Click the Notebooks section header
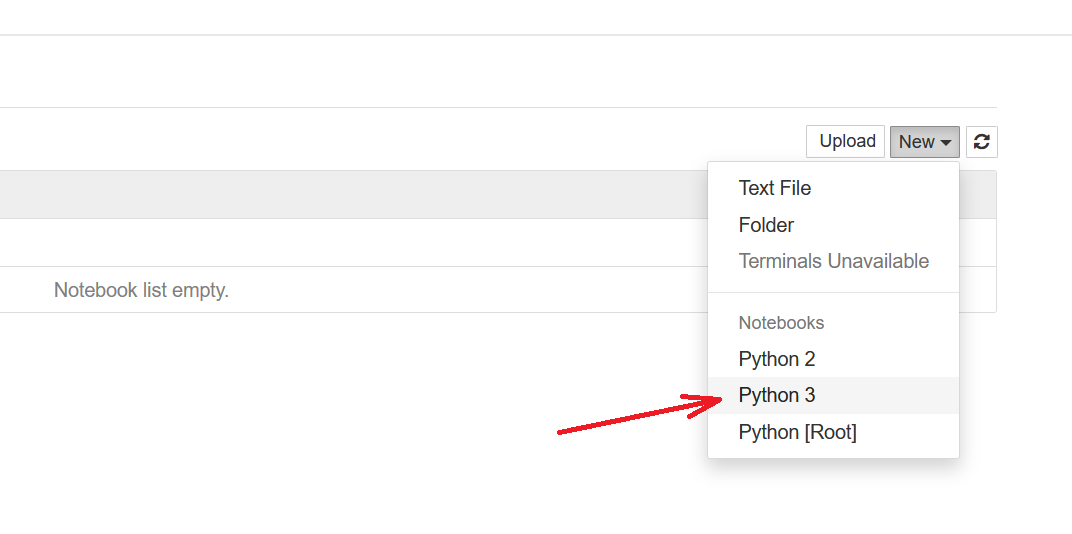This screenshot has height=534, width=1072. [x=781, y=323]
